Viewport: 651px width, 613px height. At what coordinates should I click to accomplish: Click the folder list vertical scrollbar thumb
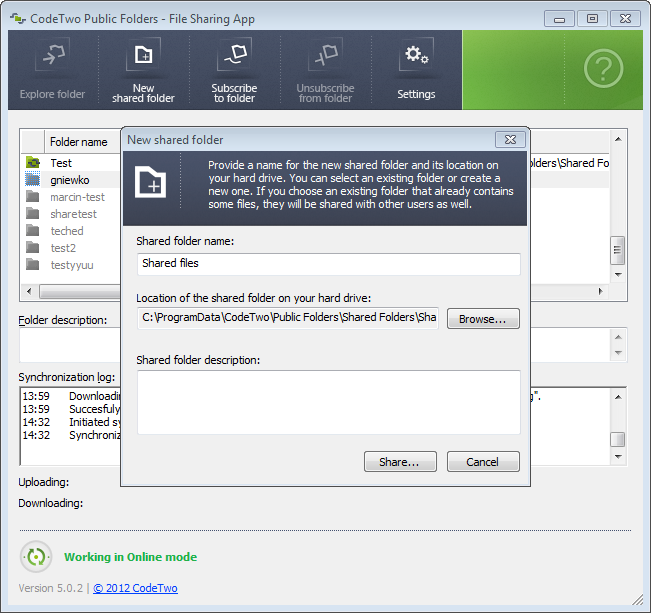617,250
